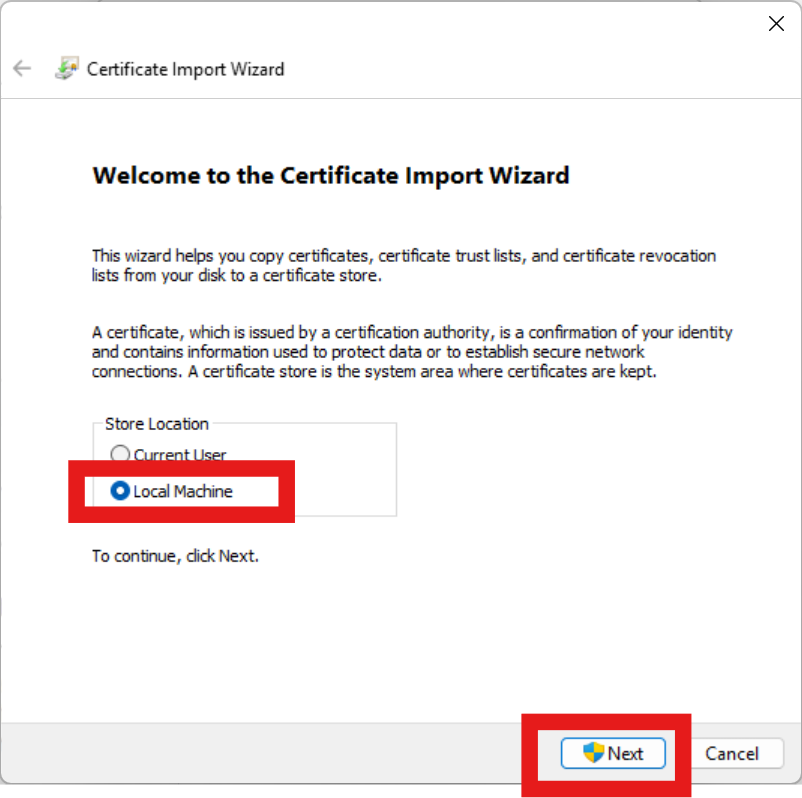Click Next to proceed with import

click(613, 754)
